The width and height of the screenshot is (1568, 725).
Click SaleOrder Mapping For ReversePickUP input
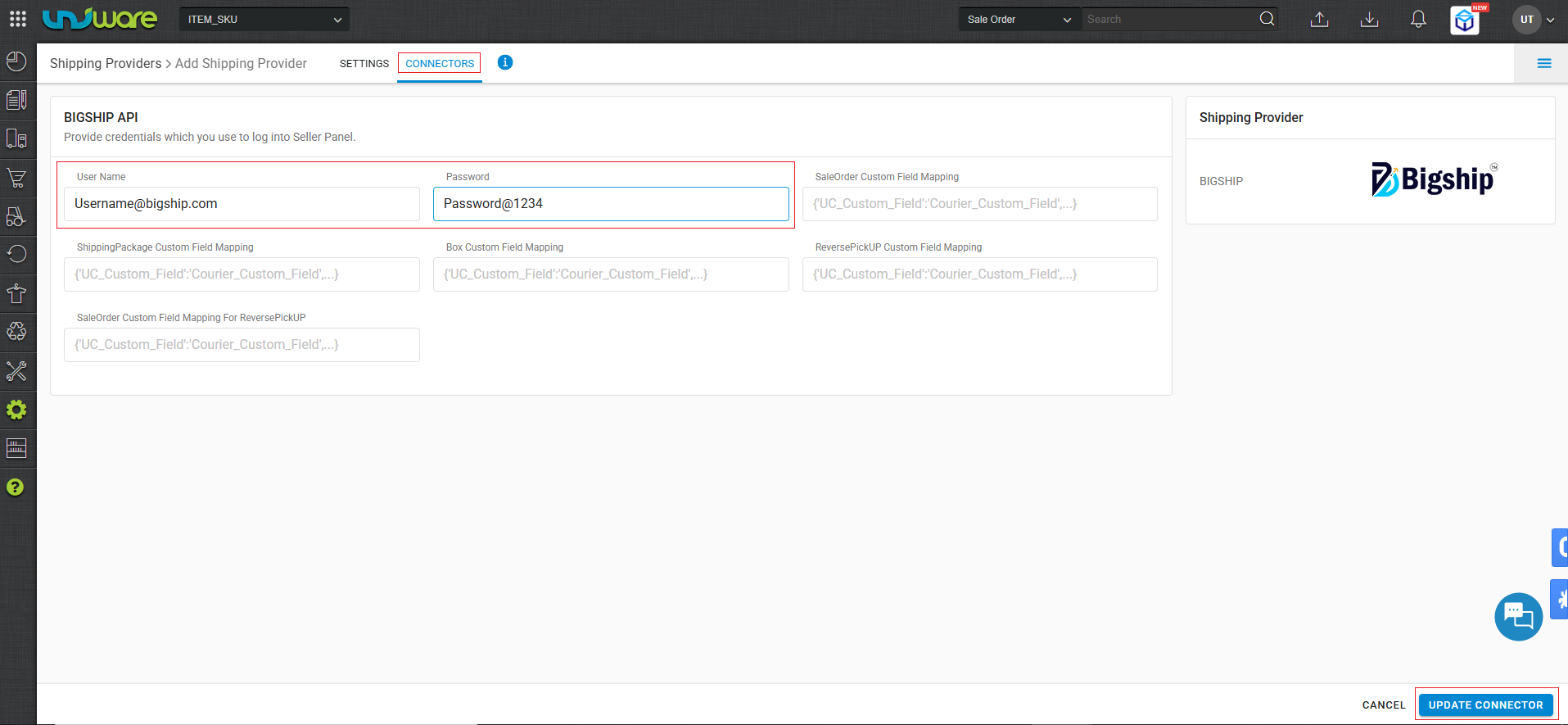[242, 345]
